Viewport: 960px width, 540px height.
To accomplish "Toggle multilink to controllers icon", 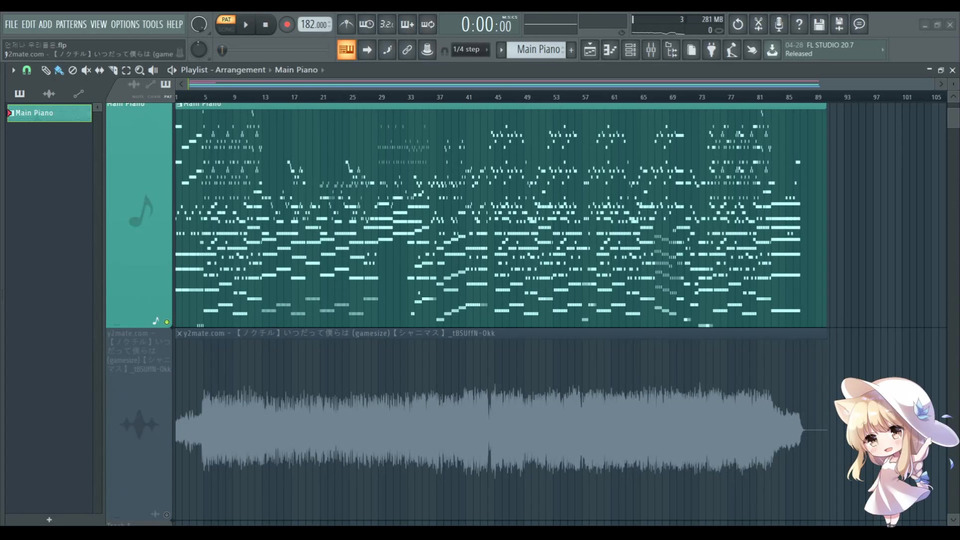I will (x=427, y=50).
